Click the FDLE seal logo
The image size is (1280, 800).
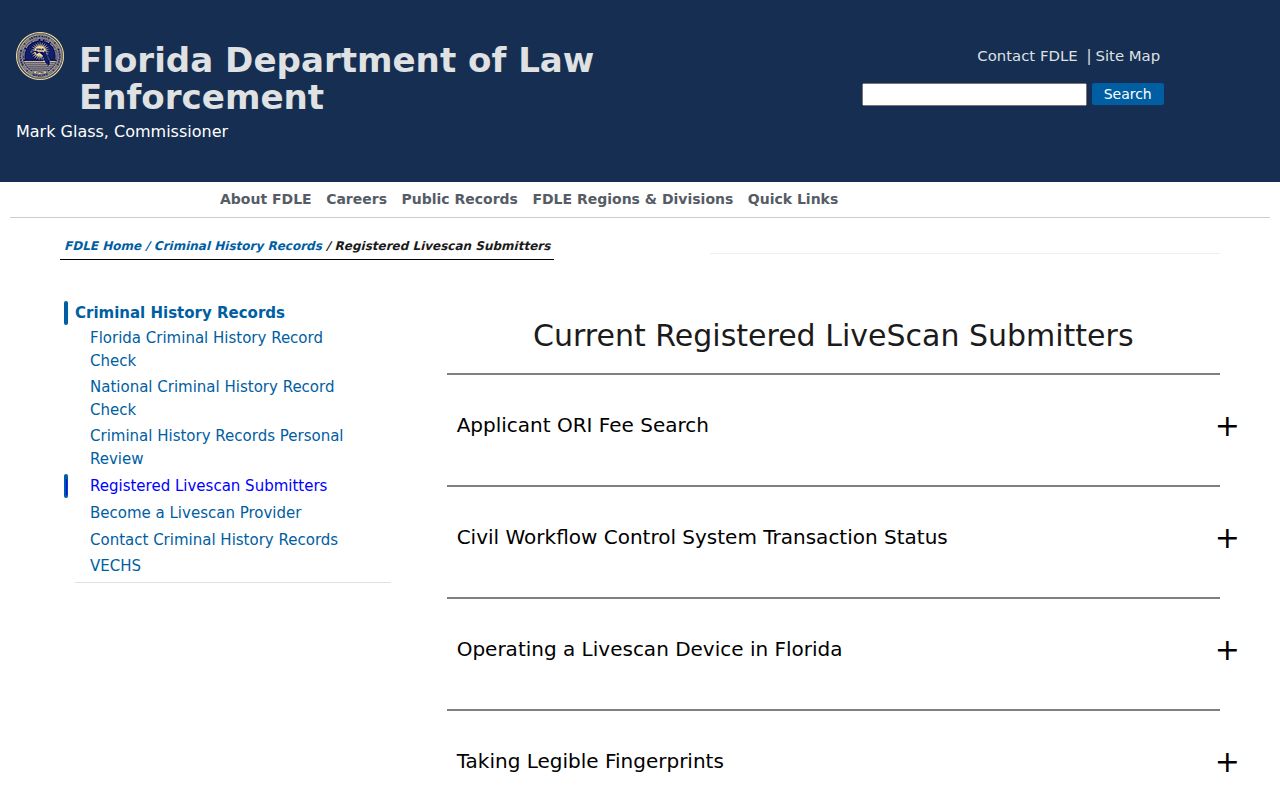(40, 56)
